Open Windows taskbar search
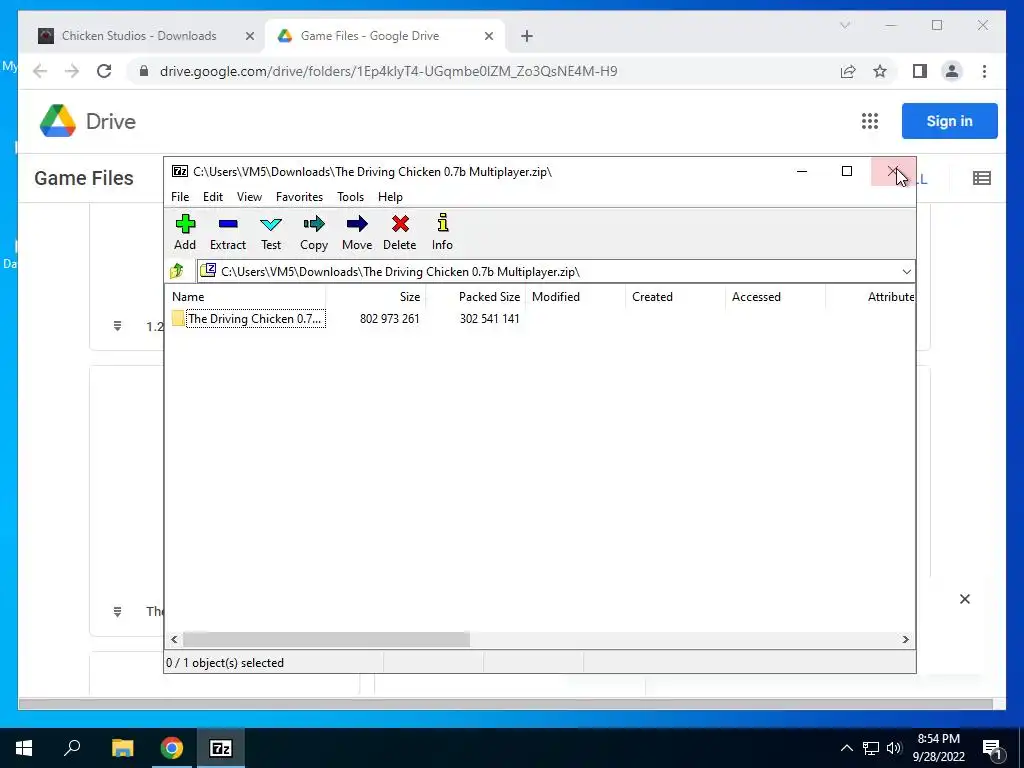Screen dimensions: 1024x768 (x=72, y=748)
